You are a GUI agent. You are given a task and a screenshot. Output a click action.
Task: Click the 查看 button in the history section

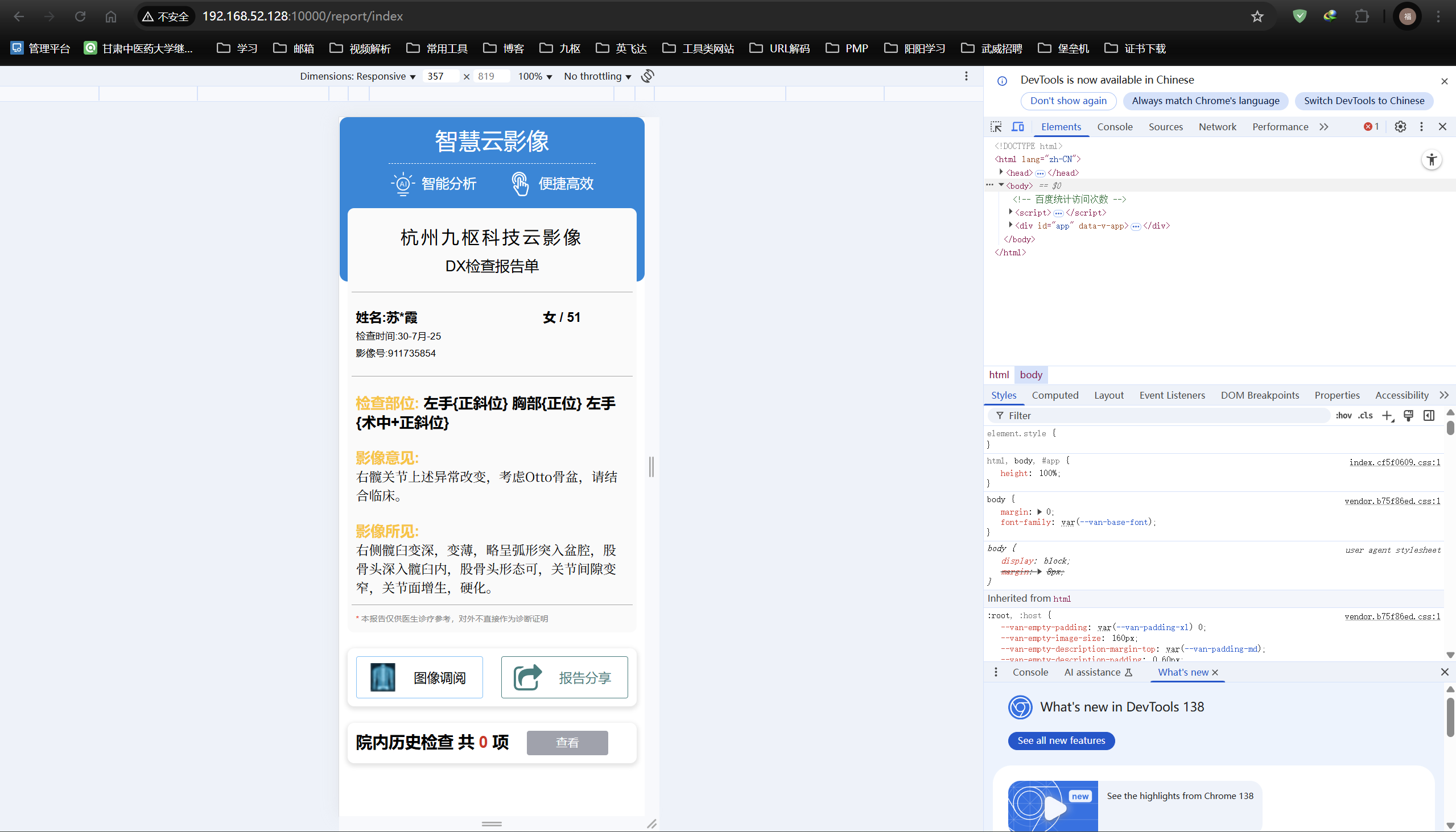(567, 742)
